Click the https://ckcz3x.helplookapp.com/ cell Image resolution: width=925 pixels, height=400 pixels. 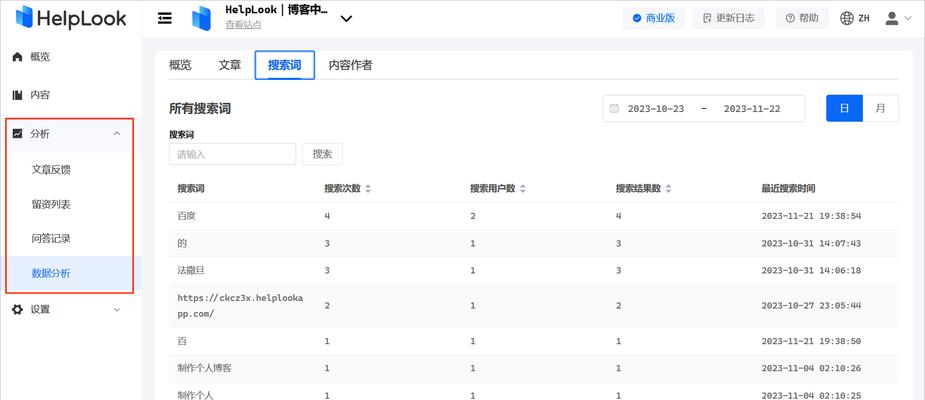point(240,306)
